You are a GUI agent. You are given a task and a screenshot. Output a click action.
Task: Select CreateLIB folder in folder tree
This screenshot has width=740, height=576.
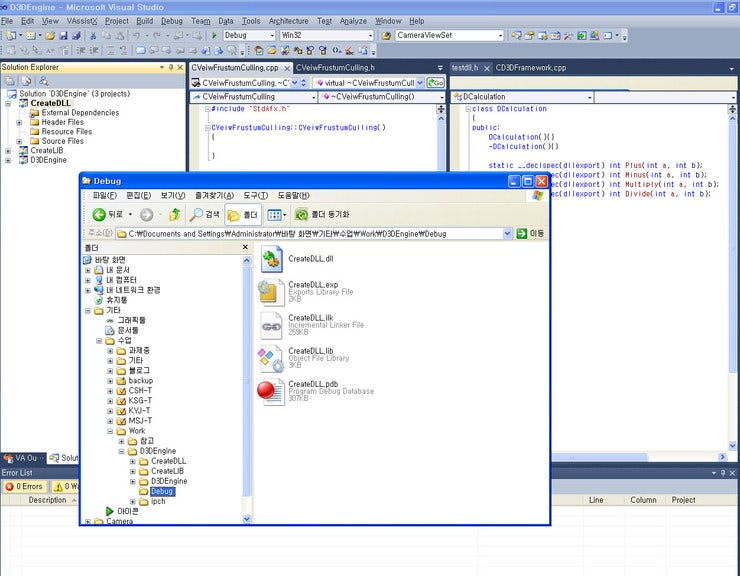(167, 471)
